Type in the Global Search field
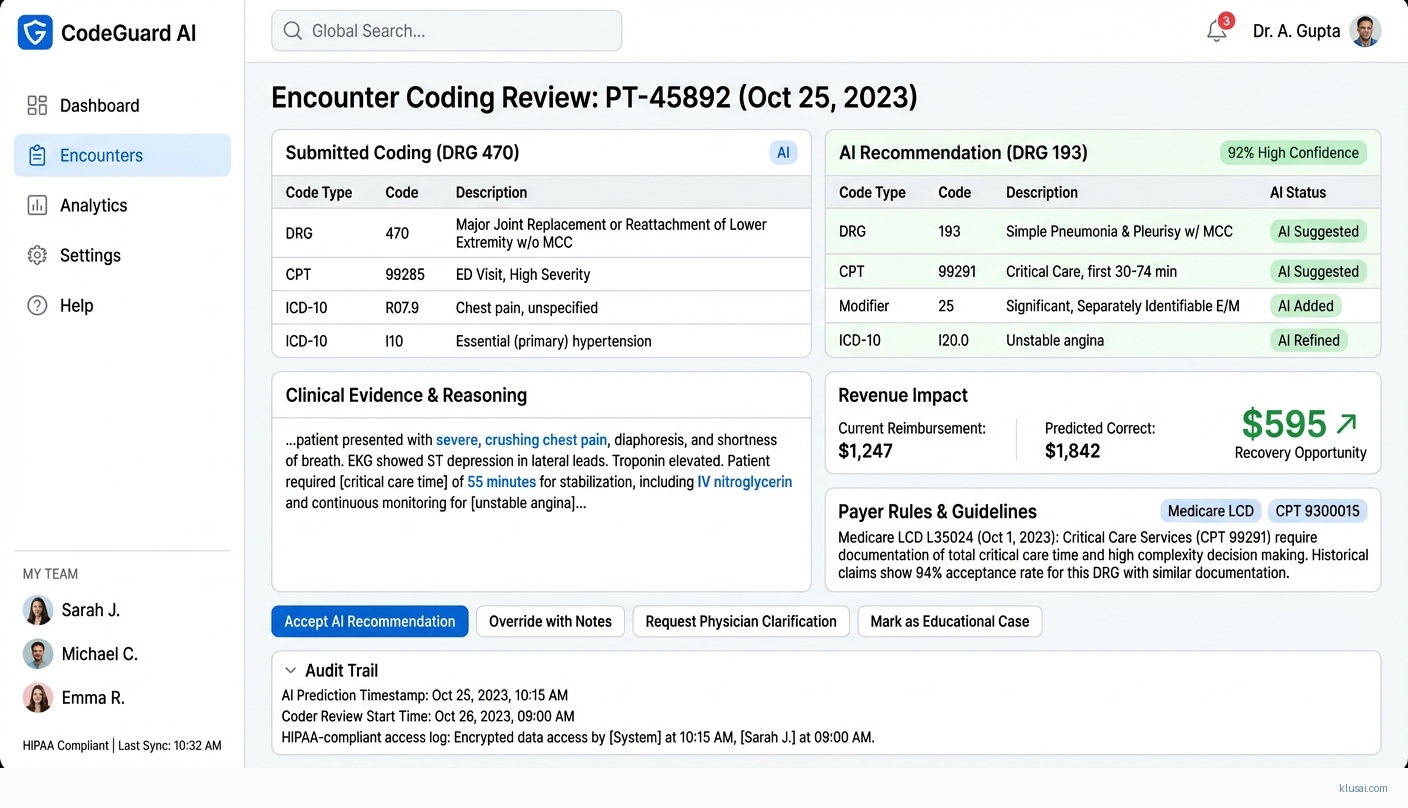The image size is (1408, 808). tap(460, 31)
